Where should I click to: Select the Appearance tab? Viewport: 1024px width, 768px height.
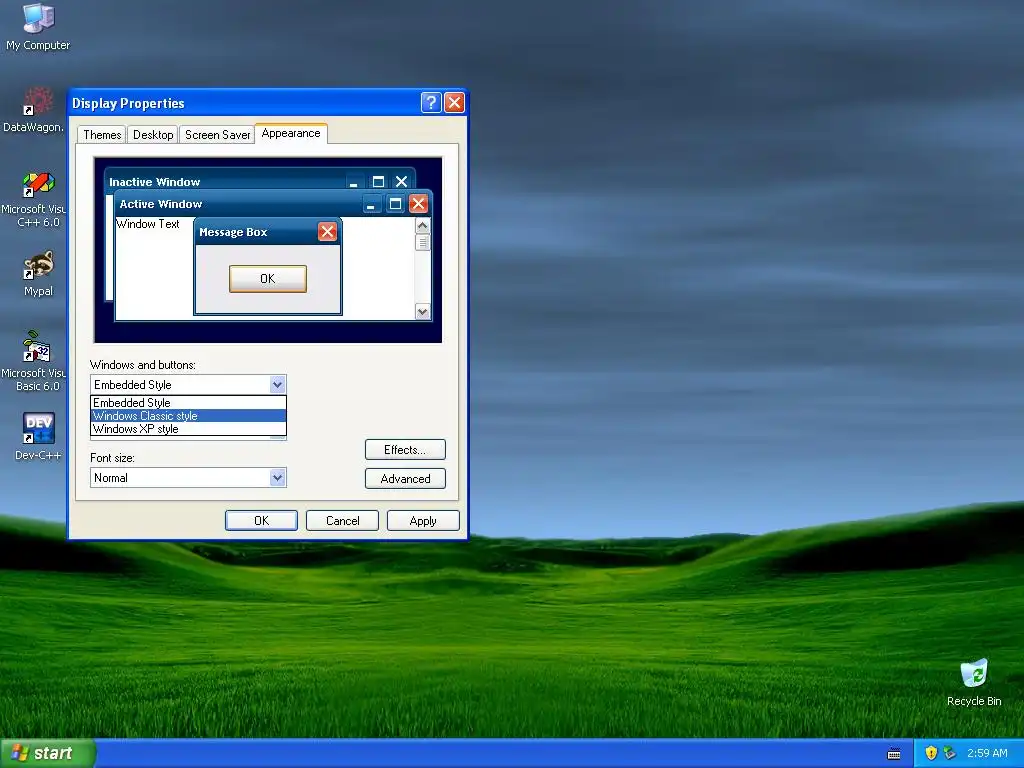point(291,133)
